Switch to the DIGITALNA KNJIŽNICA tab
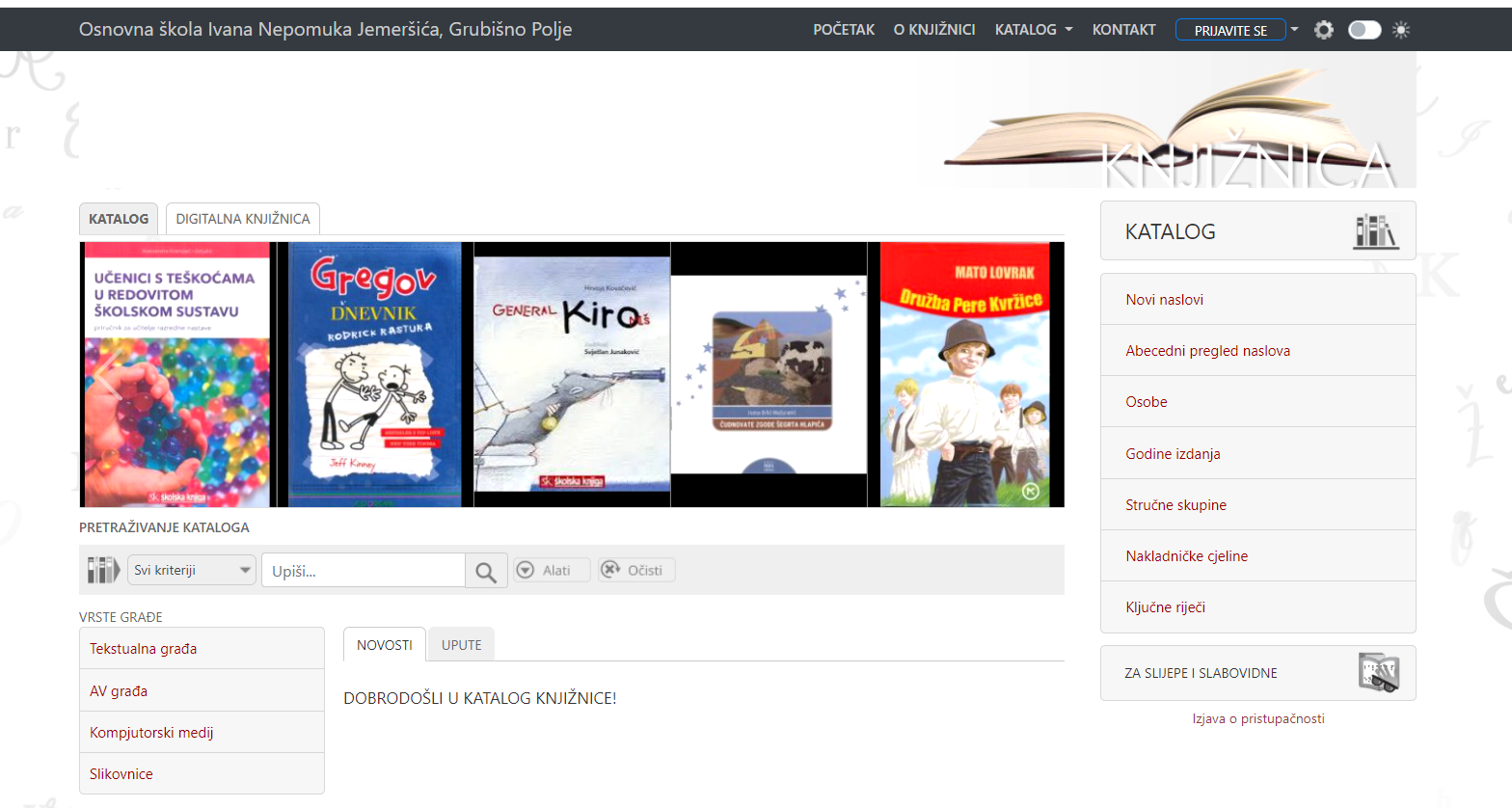Screen dimensions: 1512x808 (x=243, y=219)
